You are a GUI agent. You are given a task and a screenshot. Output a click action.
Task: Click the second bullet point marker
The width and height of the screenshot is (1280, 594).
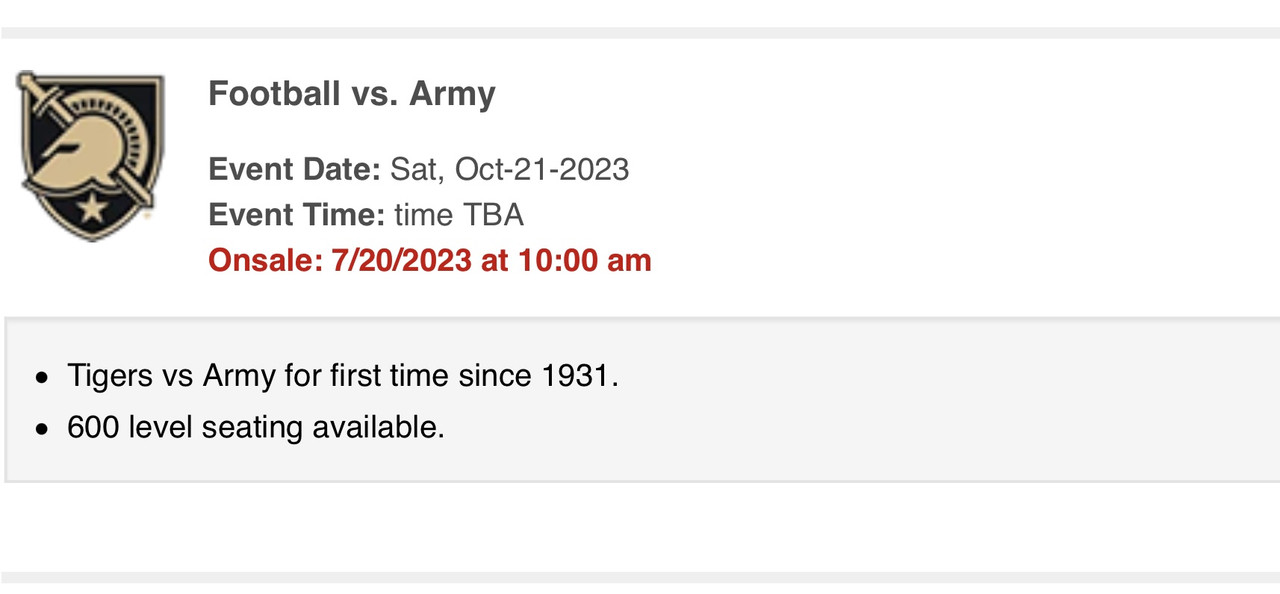[41, 429]
